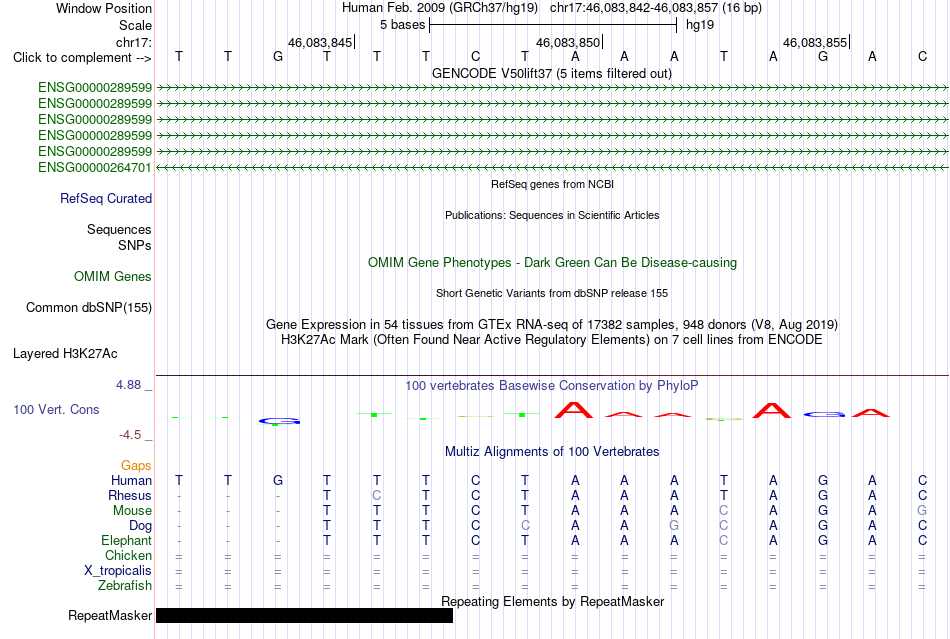Click the 100 Vert. Cons track label
Viewport: 950px width, 639px height.
pos(56,410)
